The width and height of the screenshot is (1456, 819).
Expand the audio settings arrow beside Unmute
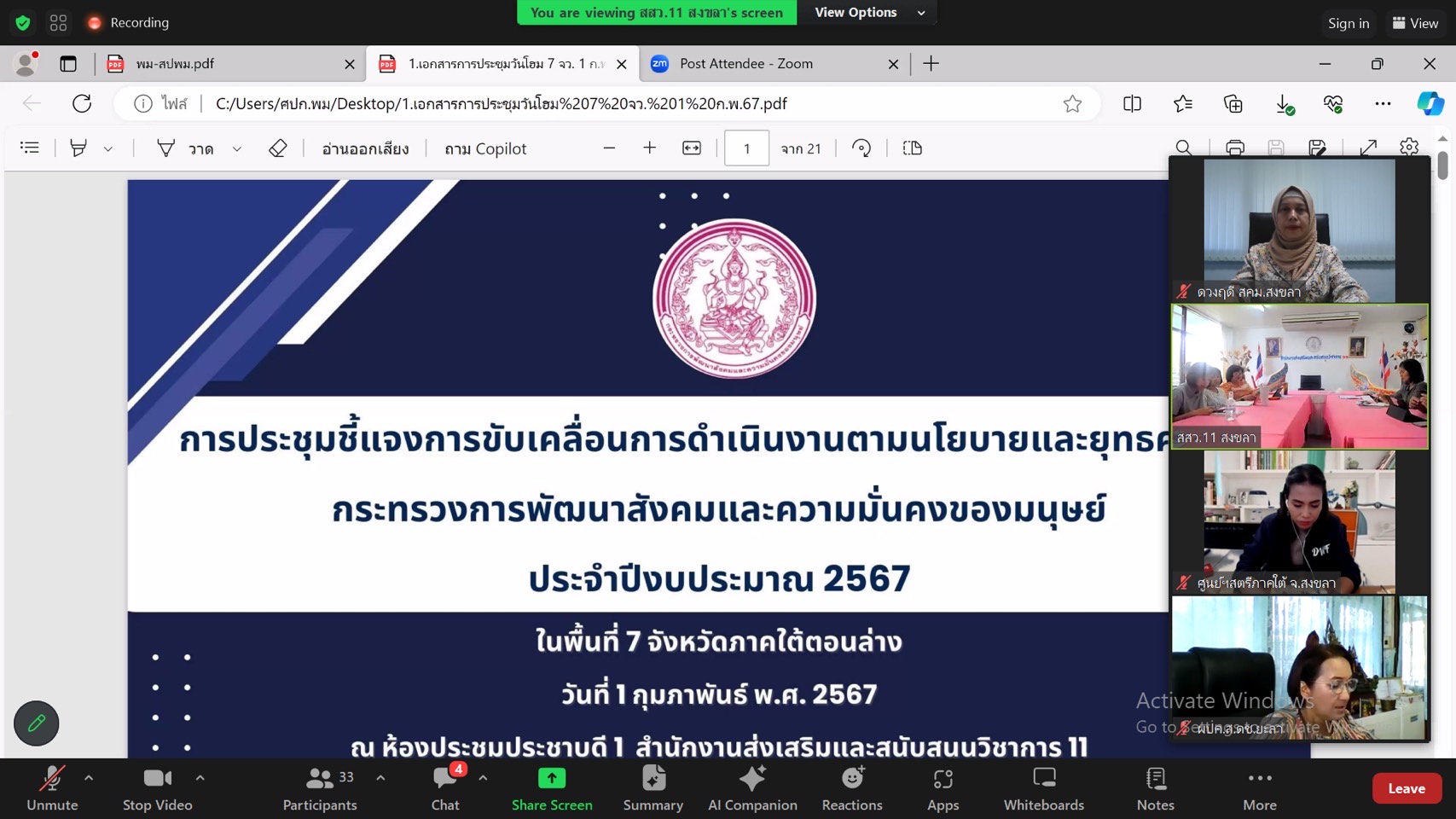click(x=89, y=777)
